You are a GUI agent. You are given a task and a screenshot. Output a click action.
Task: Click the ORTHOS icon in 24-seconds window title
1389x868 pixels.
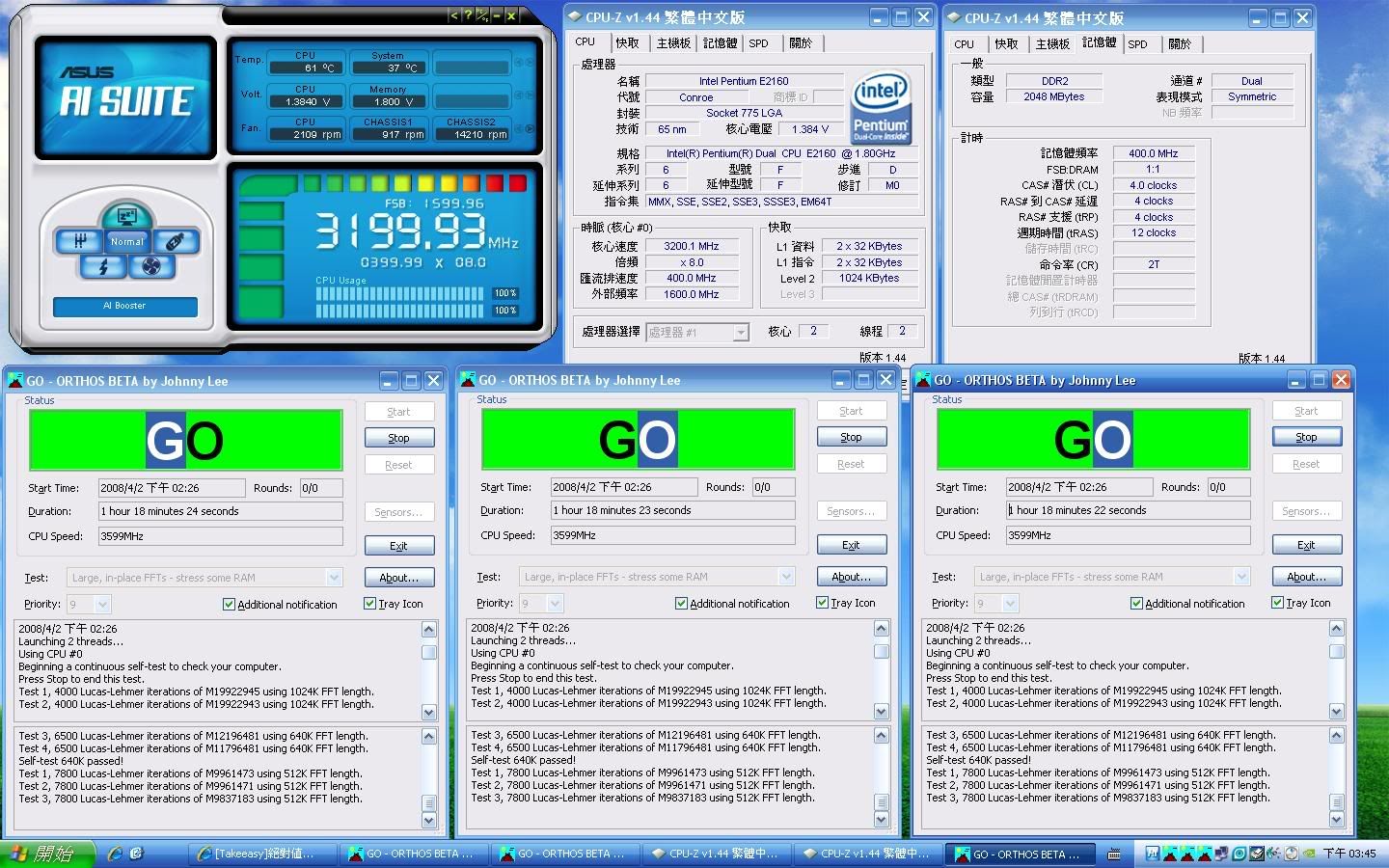[x=16, y=381]
